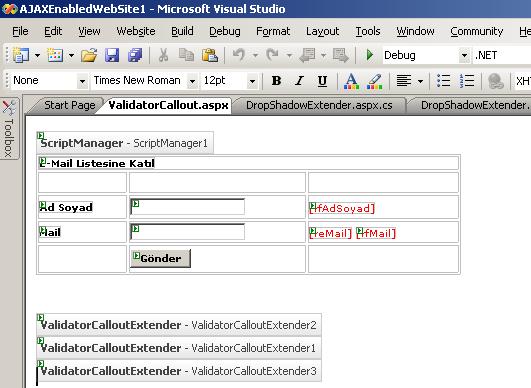Open the View menu

click(89, 31)
